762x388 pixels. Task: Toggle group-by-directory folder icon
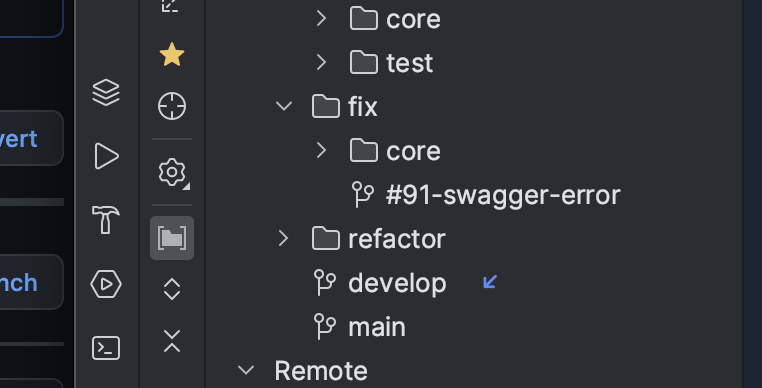(x=172, y=238)
